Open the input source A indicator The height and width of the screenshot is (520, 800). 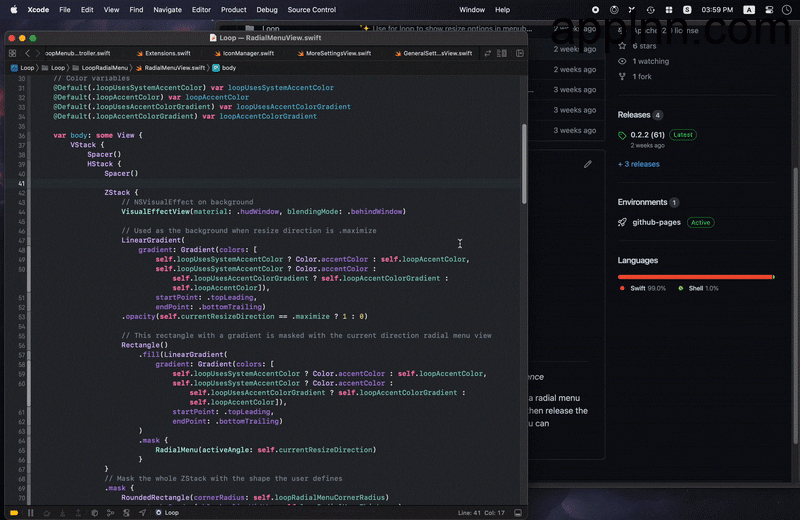pyautogui.click(x=749, y=10)
